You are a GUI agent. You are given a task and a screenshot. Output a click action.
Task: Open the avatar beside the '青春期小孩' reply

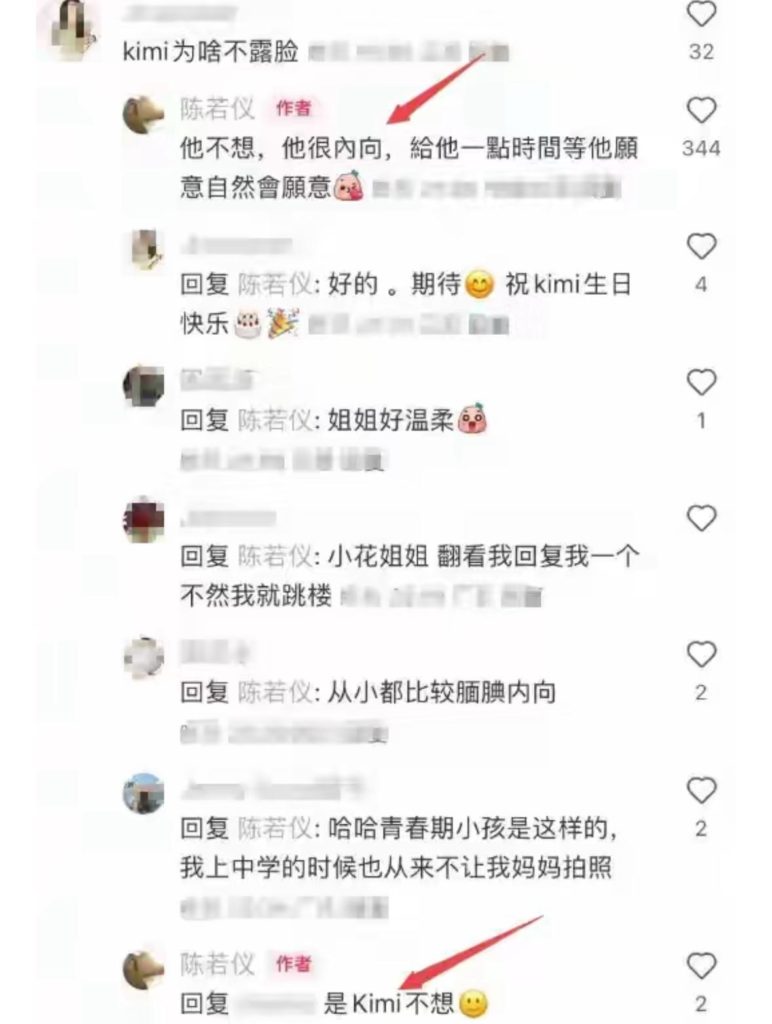pos(144,793)
